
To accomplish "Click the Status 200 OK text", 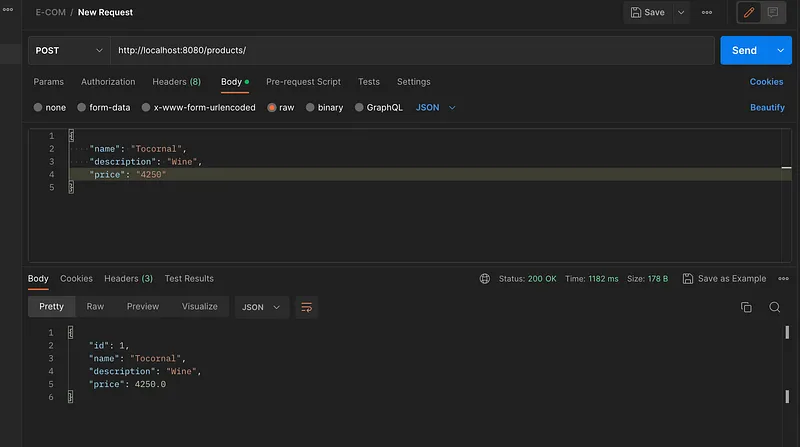I will pyautogui.click(x=527, y=279).
